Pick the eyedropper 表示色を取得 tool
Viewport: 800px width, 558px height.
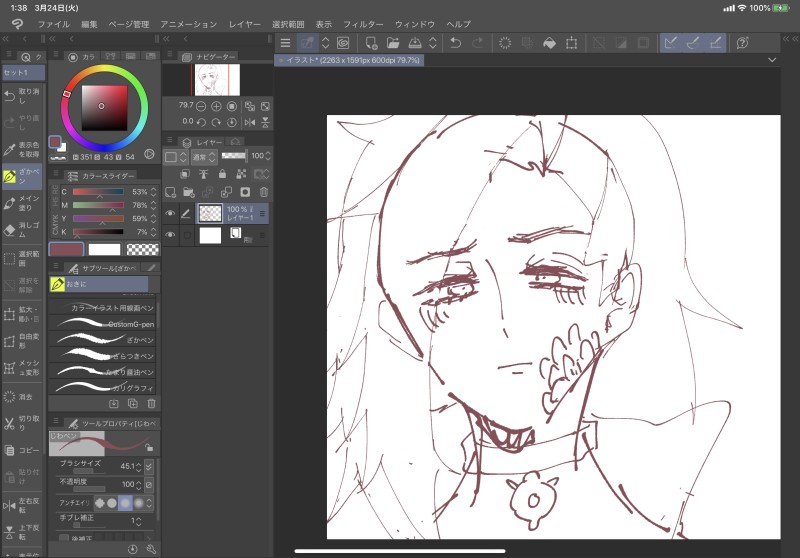point(21,149)
